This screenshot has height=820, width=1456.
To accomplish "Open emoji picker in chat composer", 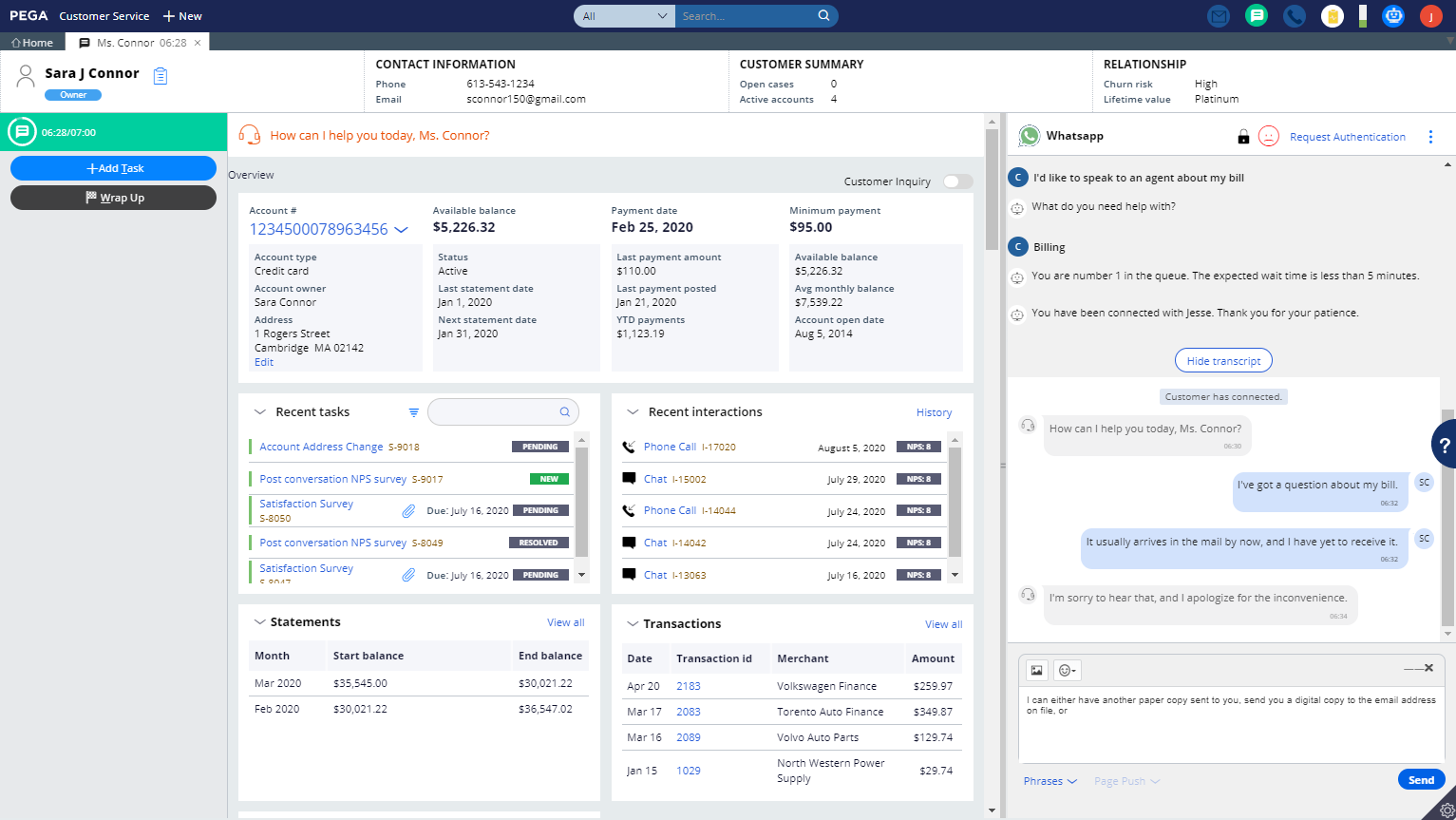I will tap(1068, 671).
